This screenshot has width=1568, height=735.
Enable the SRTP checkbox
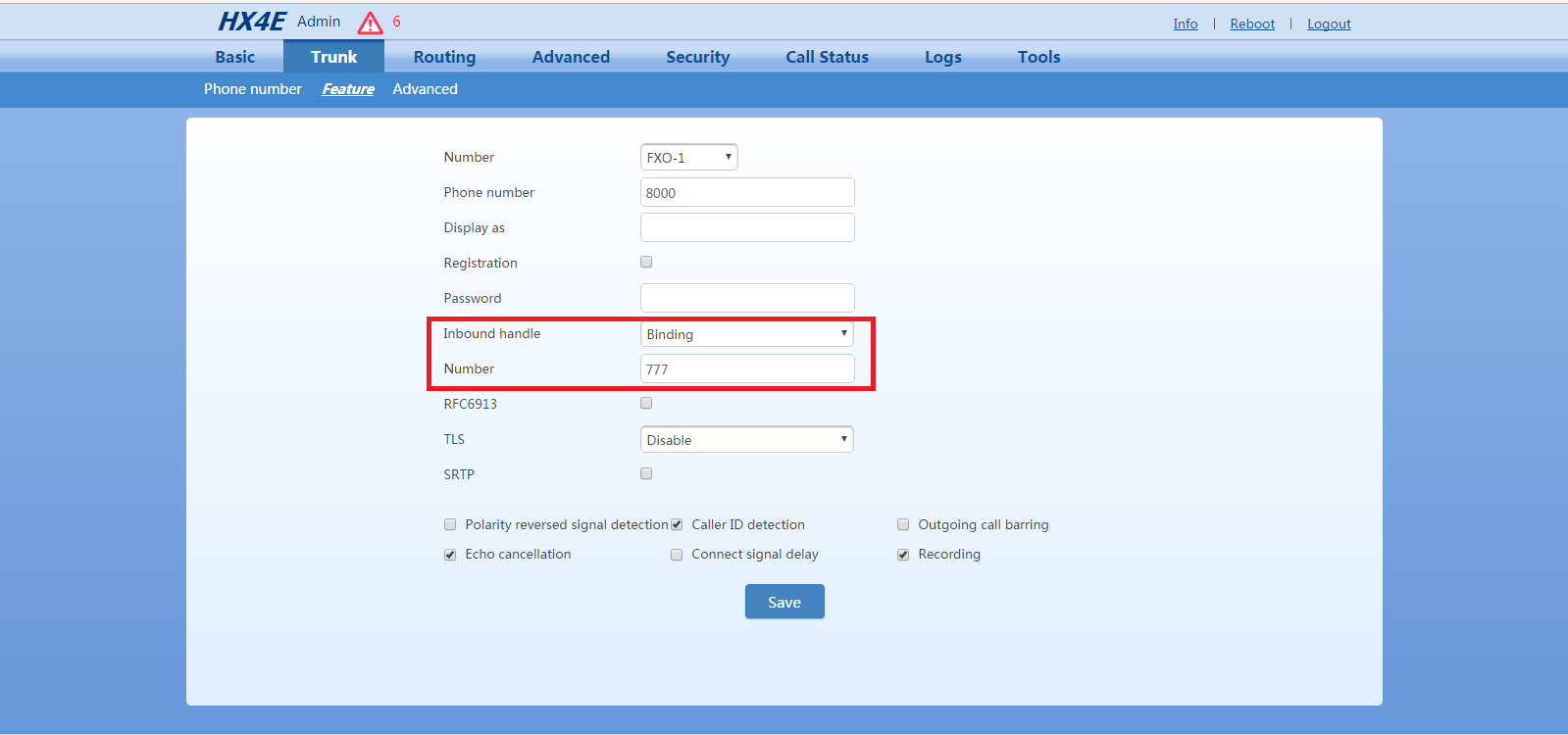646,473
